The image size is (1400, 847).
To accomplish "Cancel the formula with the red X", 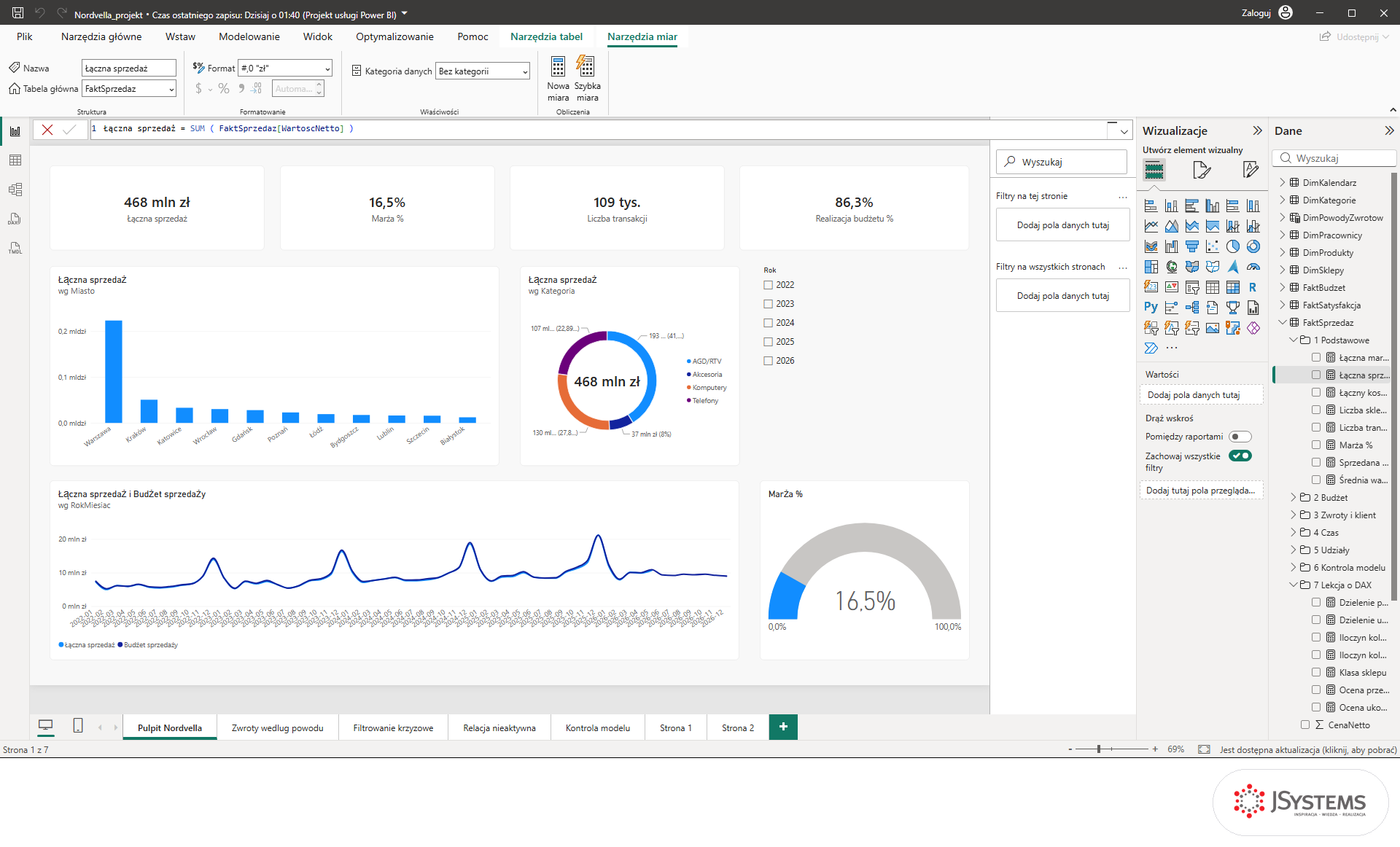I will (x=47, y=130).
